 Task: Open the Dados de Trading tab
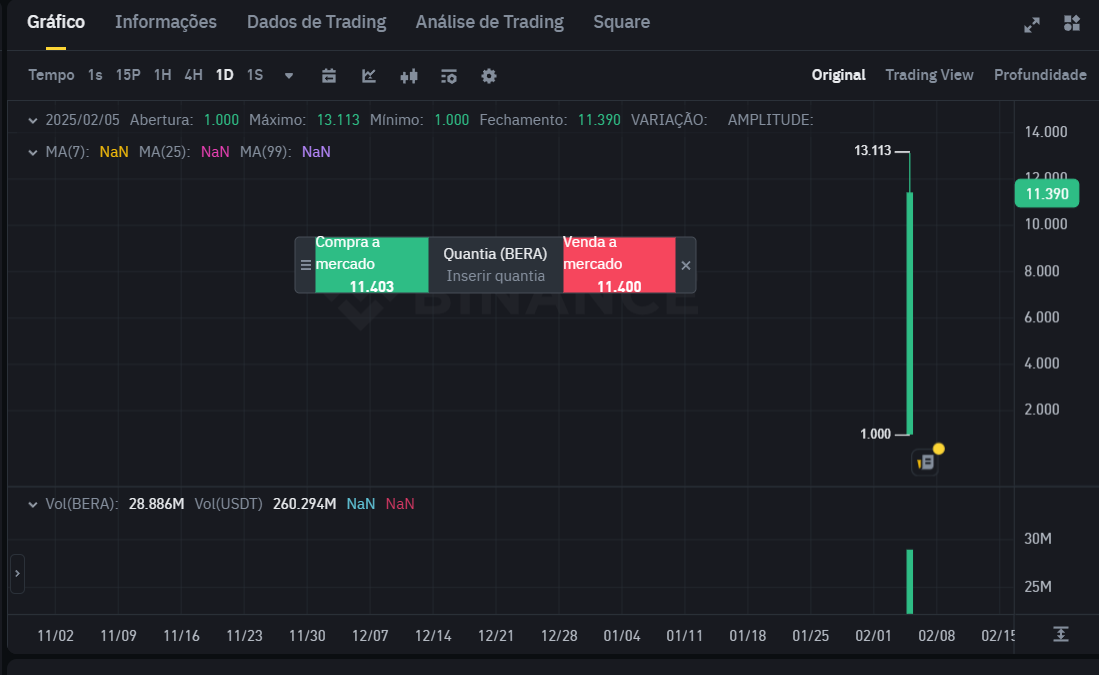tap(316, 22)
